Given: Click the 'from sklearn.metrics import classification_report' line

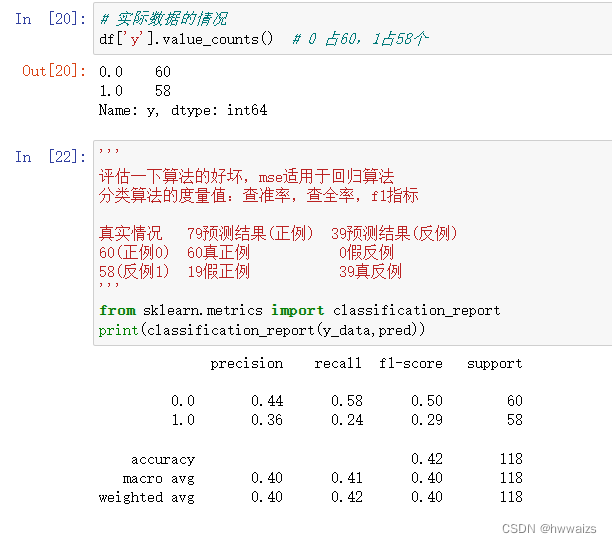Looking at the screenshot, I should point(299,310).
